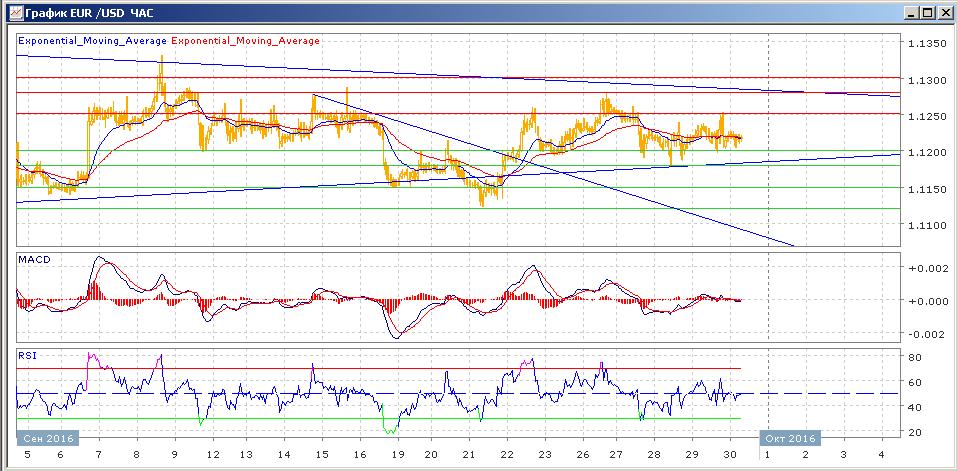957x471 pixels.
Task: Click the chart window icon in title bar
Action: [15, 12]
